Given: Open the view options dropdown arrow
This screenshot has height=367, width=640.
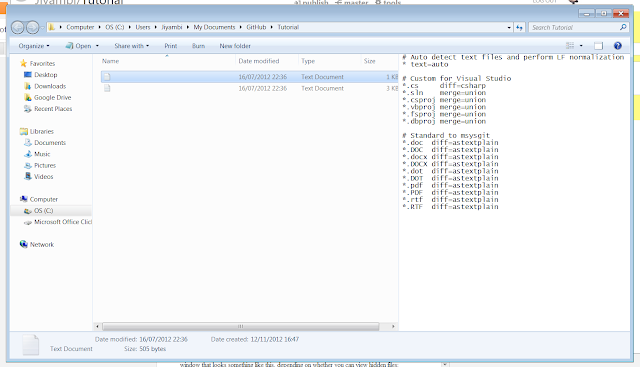Looking at the screenshot, I should click(x=581, y=46).
